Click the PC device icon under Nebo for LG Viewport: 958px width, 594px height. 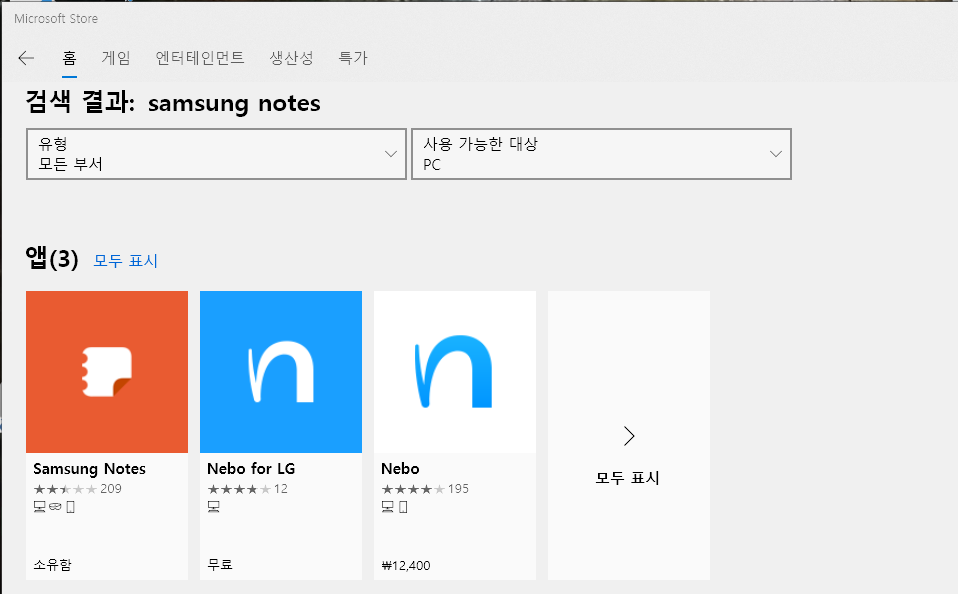[214, 507]
